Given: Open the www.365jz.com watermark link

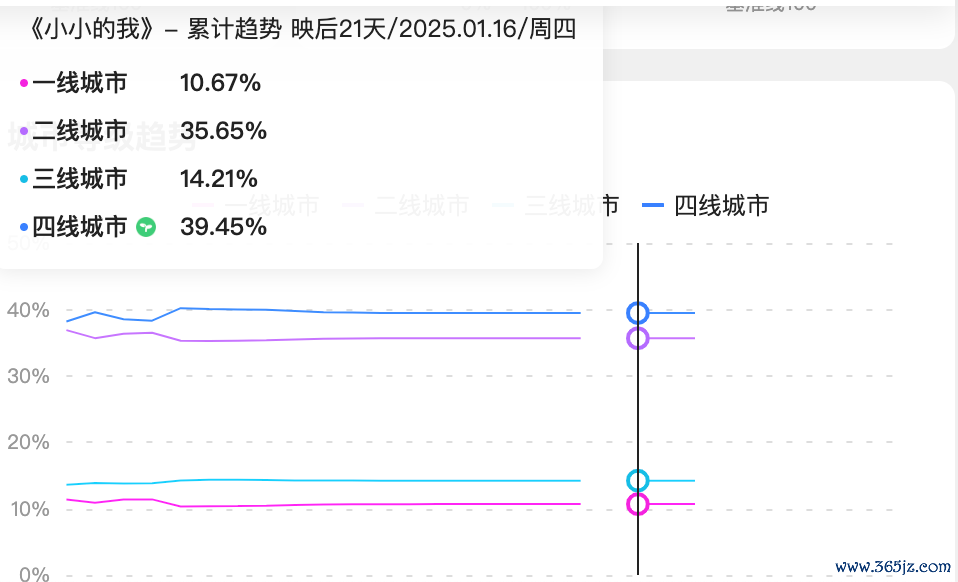Looking at the screenshot, I should tap(893, 567).
